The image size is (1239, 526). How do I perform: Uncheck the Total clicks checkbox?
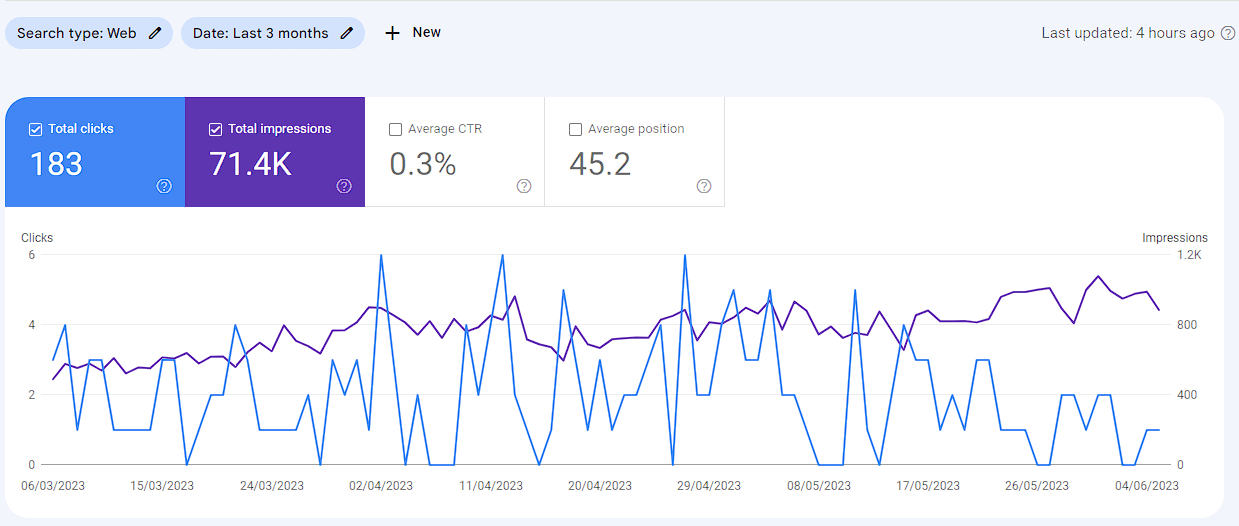click(x=35, y=129)
